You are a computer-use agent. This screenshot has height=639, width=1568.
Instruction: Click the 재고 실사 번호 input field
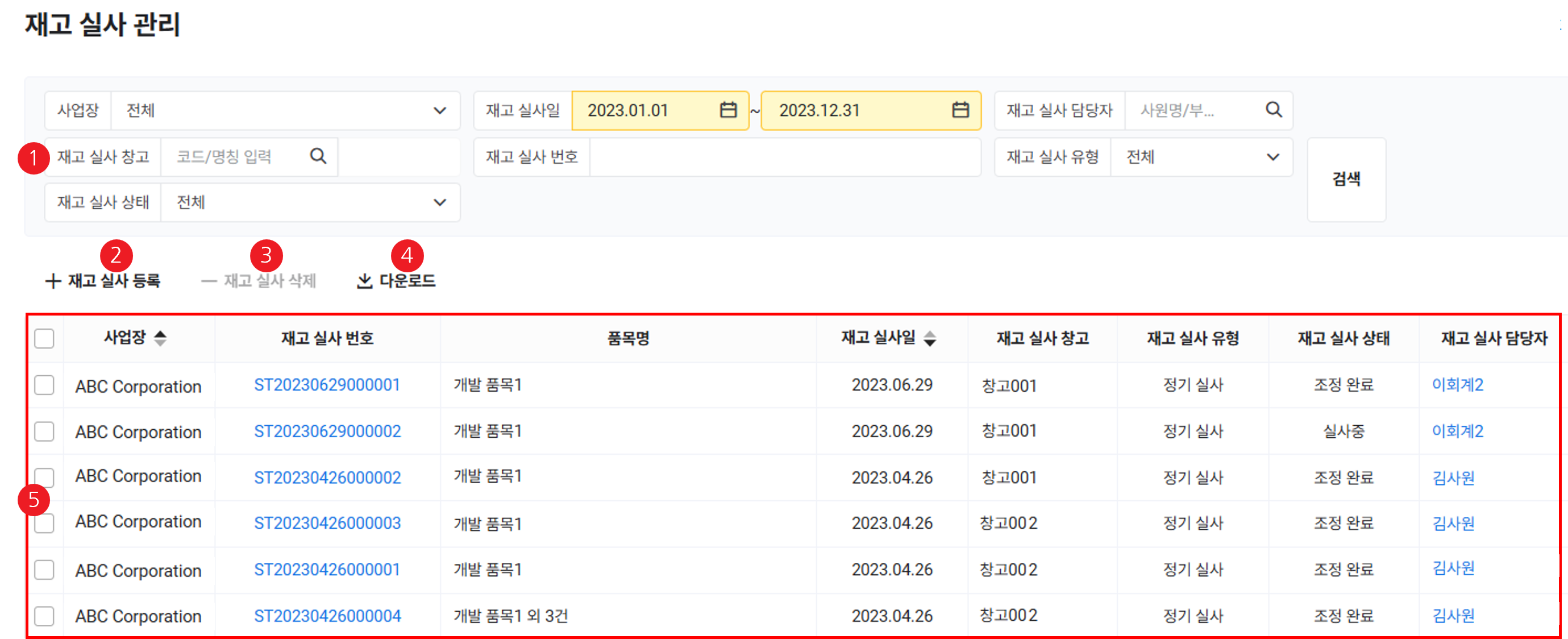[784, 156]
